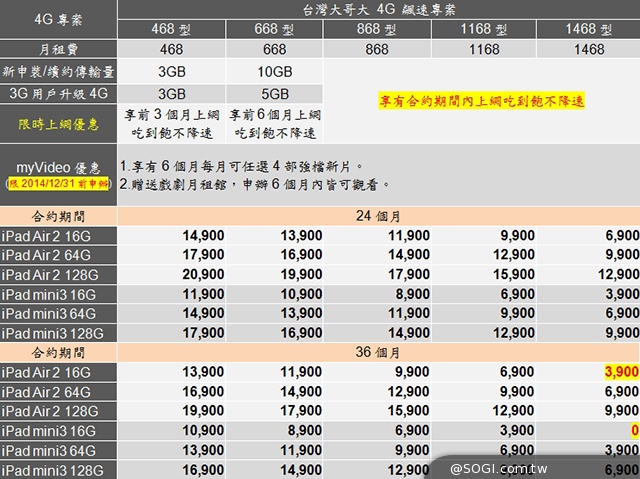Click the iPad Air 2 128G label under 36 個月
Screen dimensions: 640x479
coord(50,411)
